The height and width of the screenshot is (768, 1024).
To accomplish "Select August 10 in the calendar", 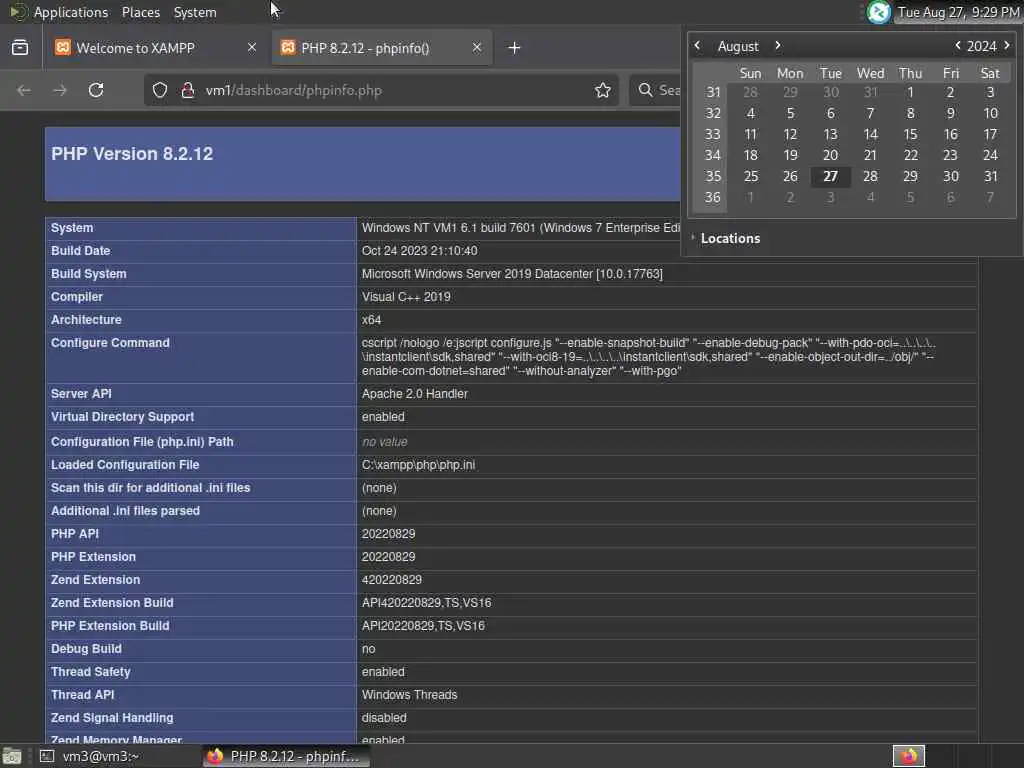I will tap(991, 114).
